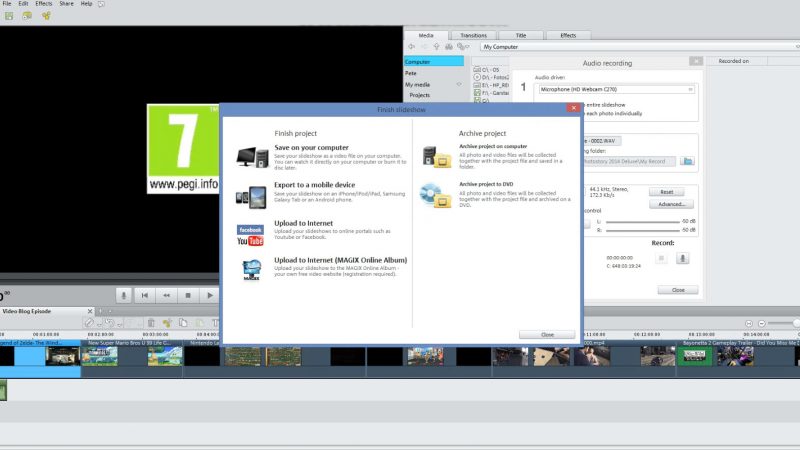Screen dimensions: 800x450
Task: Open the Effects menu
Action: click(44, 4)
